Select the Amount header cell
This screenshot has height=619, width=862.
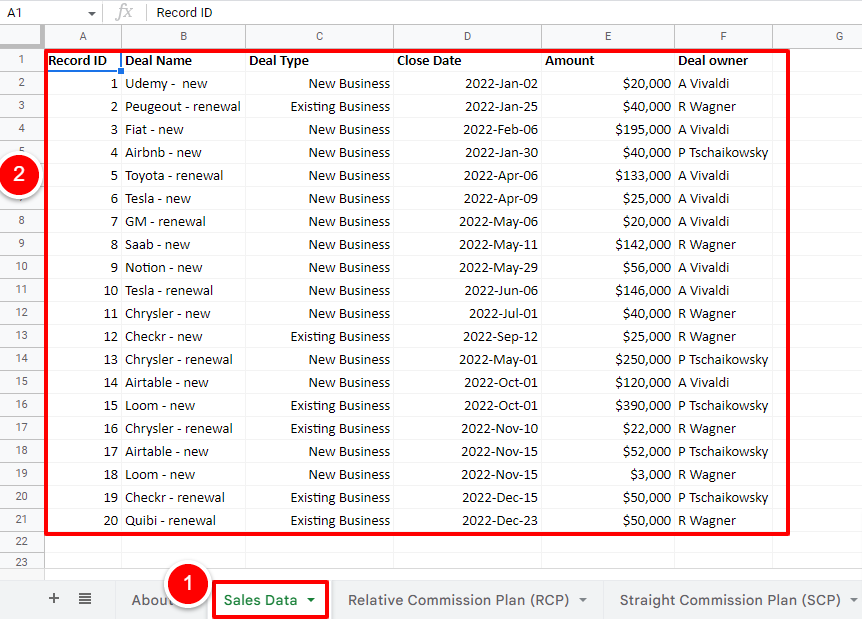point(608,60)
